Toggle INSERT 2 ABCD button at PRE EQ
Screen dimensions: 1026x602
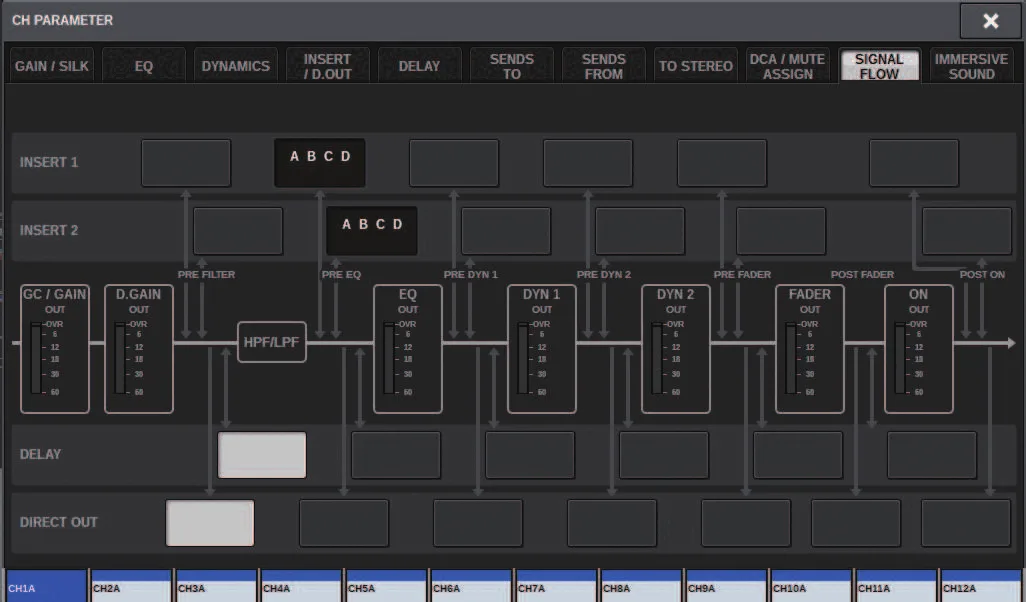pyautogui.click(x=372, y=231)
